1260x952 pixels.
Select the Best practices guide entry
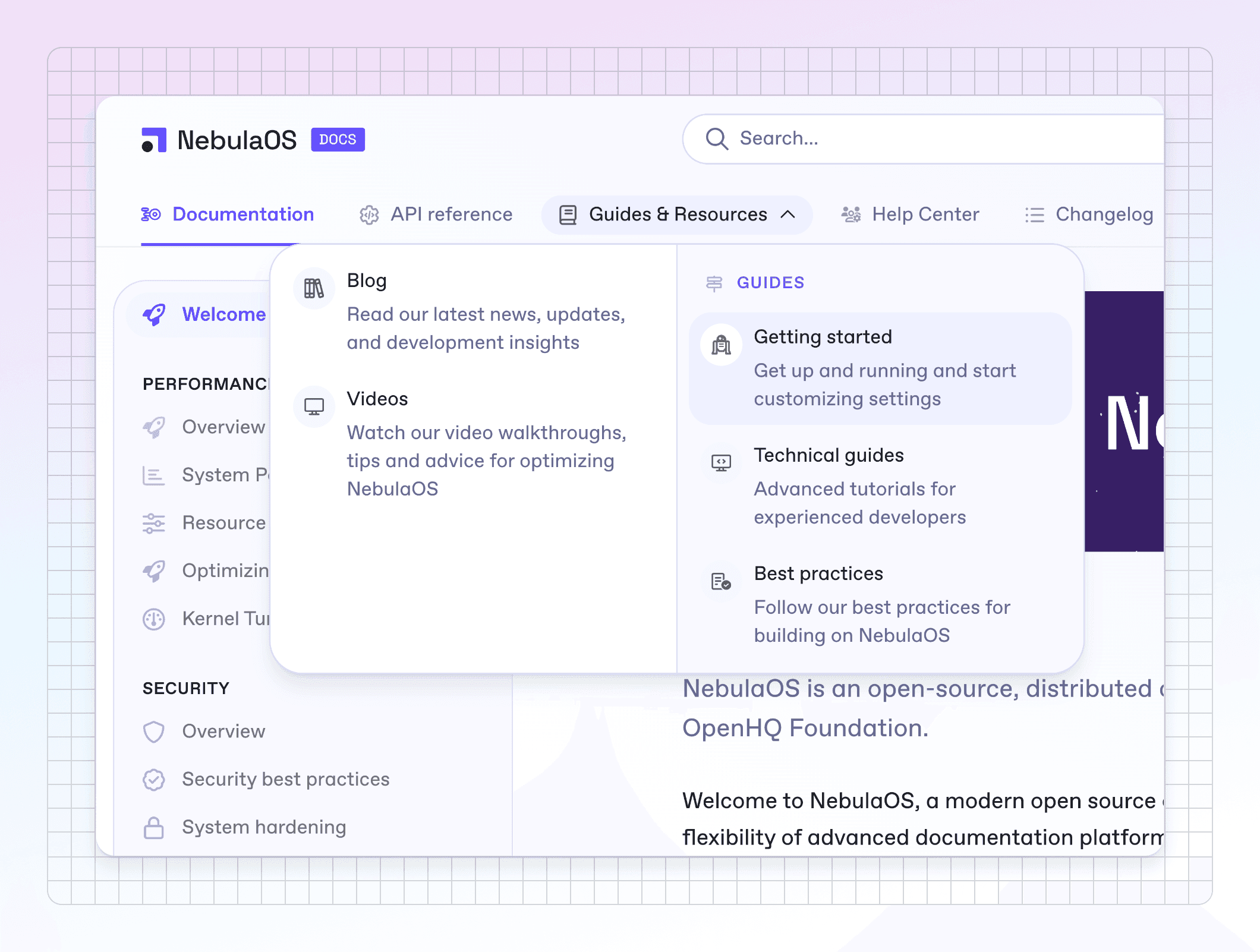pos(880,605)
